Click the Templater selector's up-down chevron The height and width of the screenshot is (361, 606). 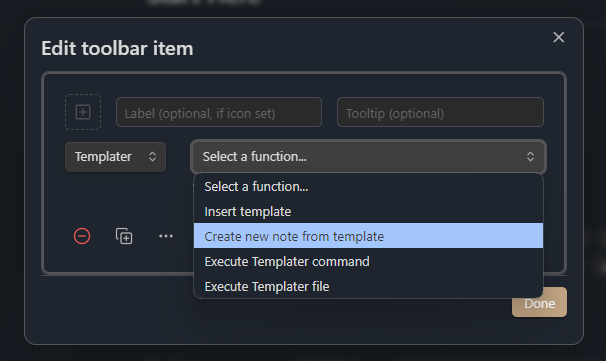[152, 157]
